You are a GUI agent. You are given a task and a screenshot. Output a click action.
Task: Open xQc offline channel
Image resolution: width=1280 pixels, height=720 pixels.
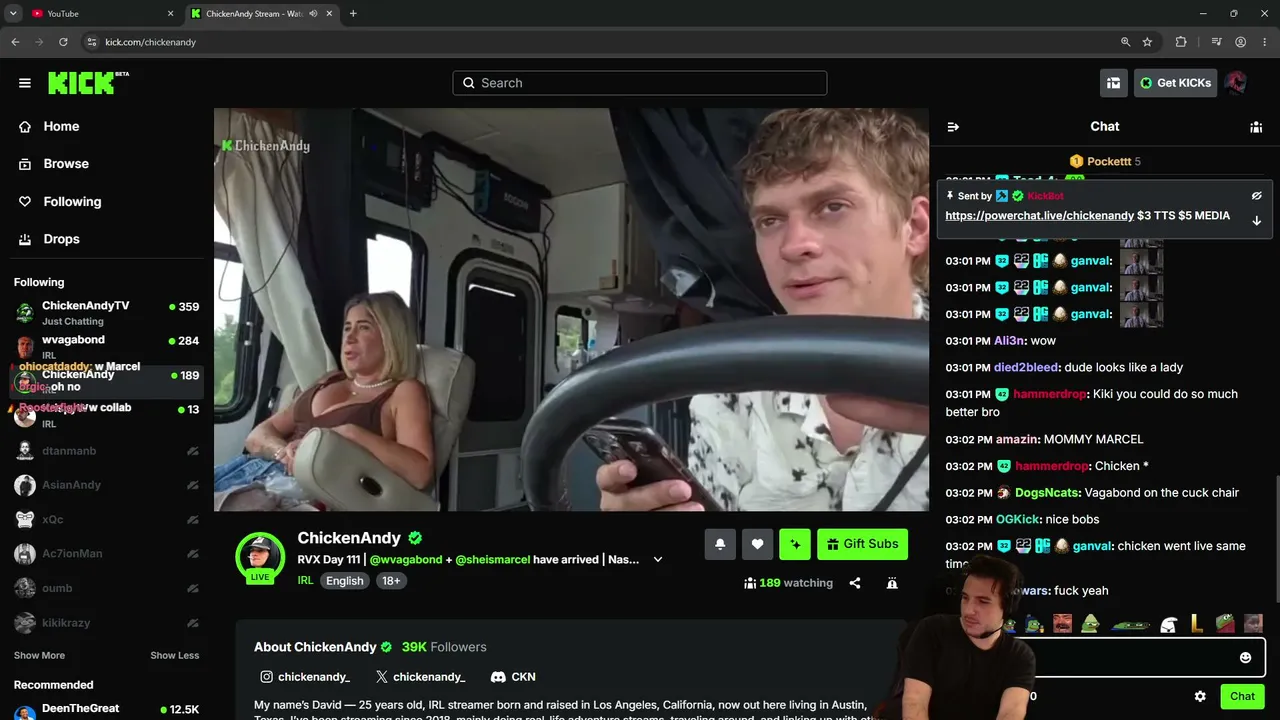point(106,520)
